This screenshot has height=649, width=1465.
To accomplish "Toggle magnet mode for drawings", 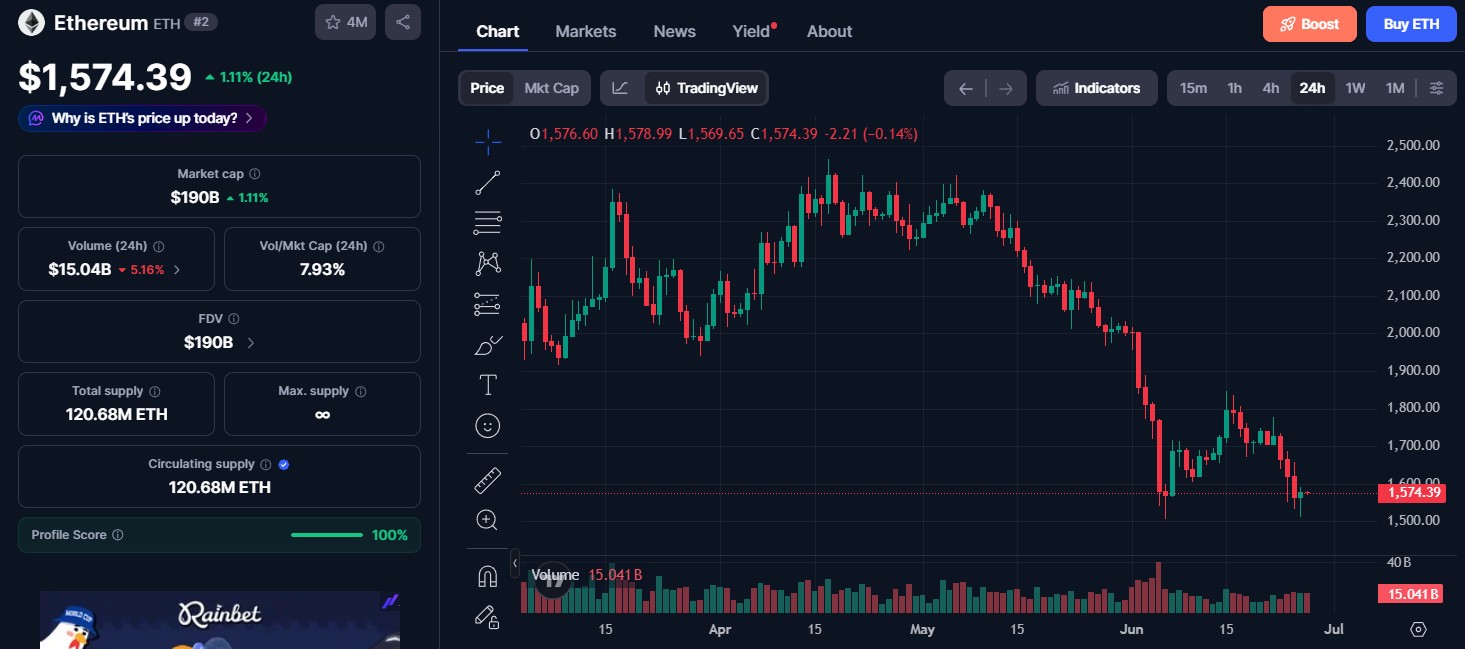I will [x=488, y=576].
